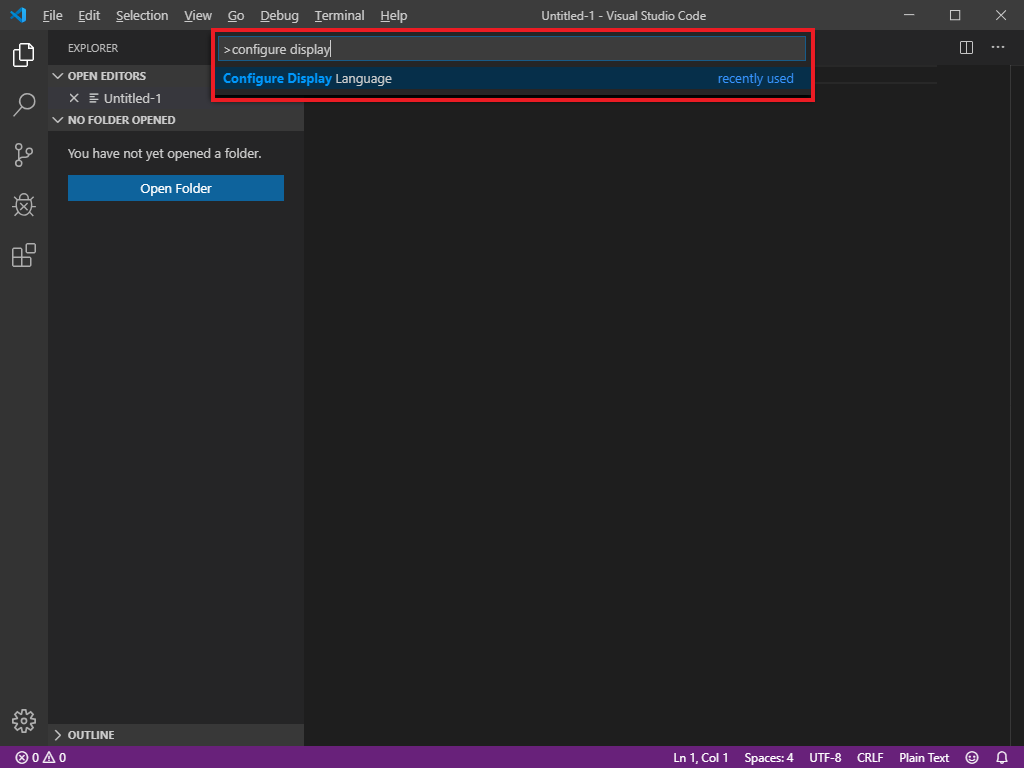
Task: Open the View menu
Action: (x=197, y=15)
